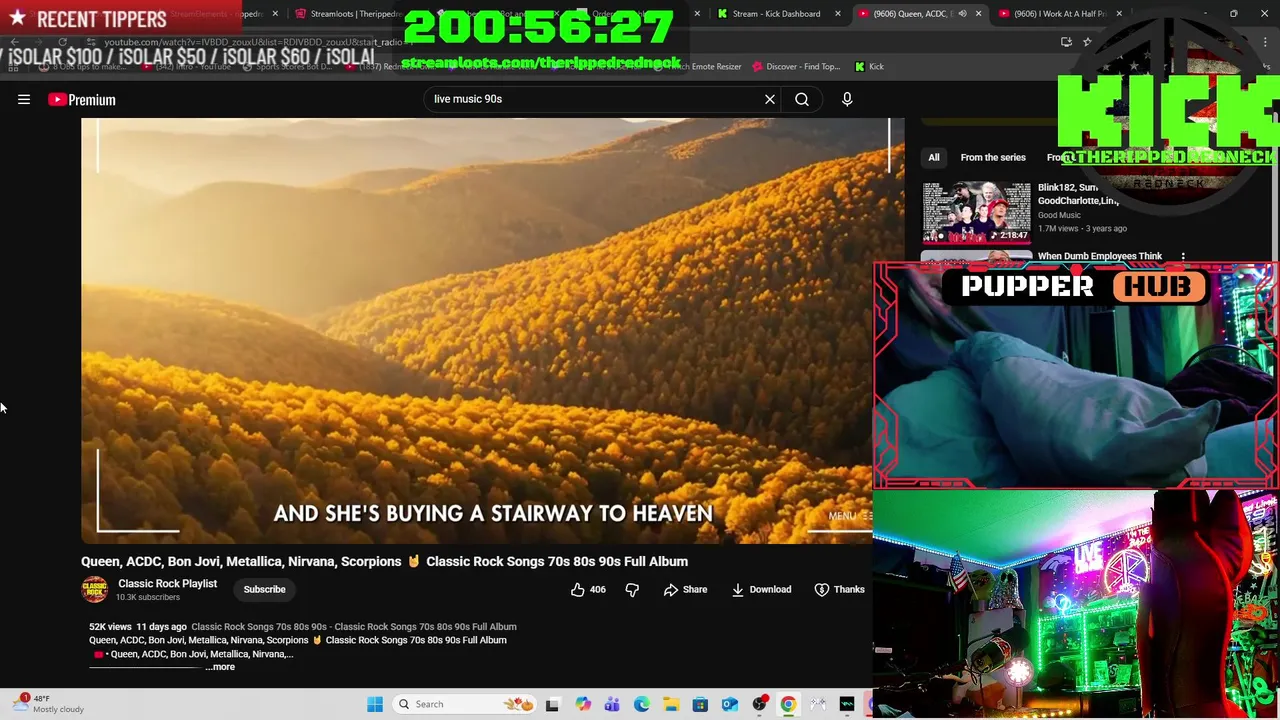Click the video's MENU overlay button
This screenshot has width=1280, height=720.
tap(849, 516)
